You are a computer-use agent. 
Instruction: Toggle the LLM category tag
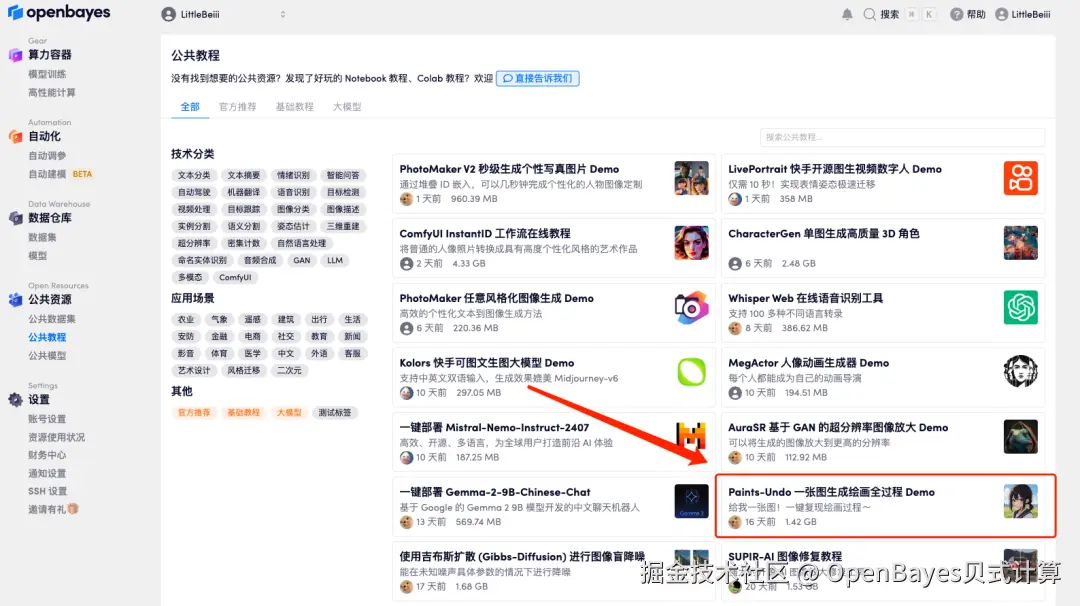[335, 260]
